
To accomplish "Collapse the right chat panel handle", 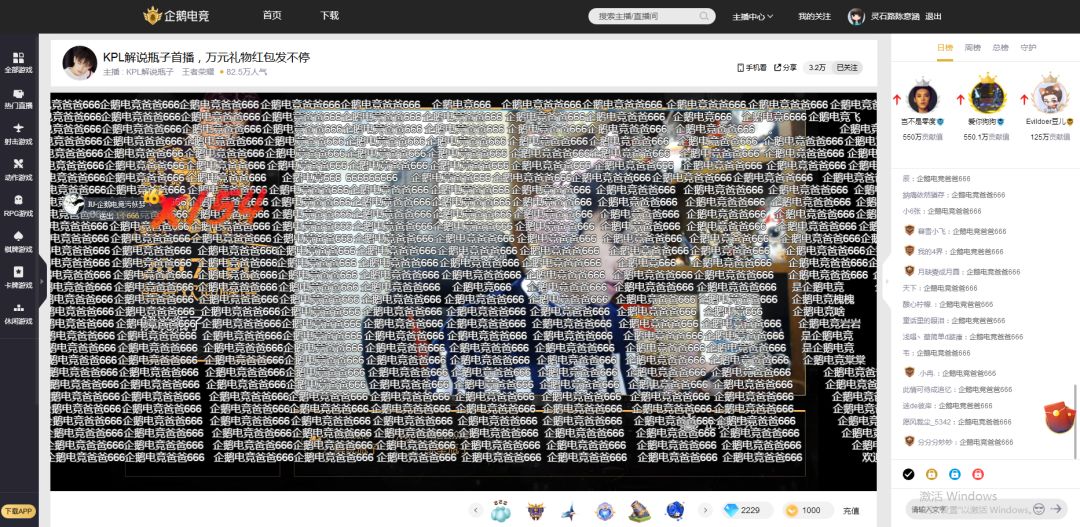I will coord(886,281).
